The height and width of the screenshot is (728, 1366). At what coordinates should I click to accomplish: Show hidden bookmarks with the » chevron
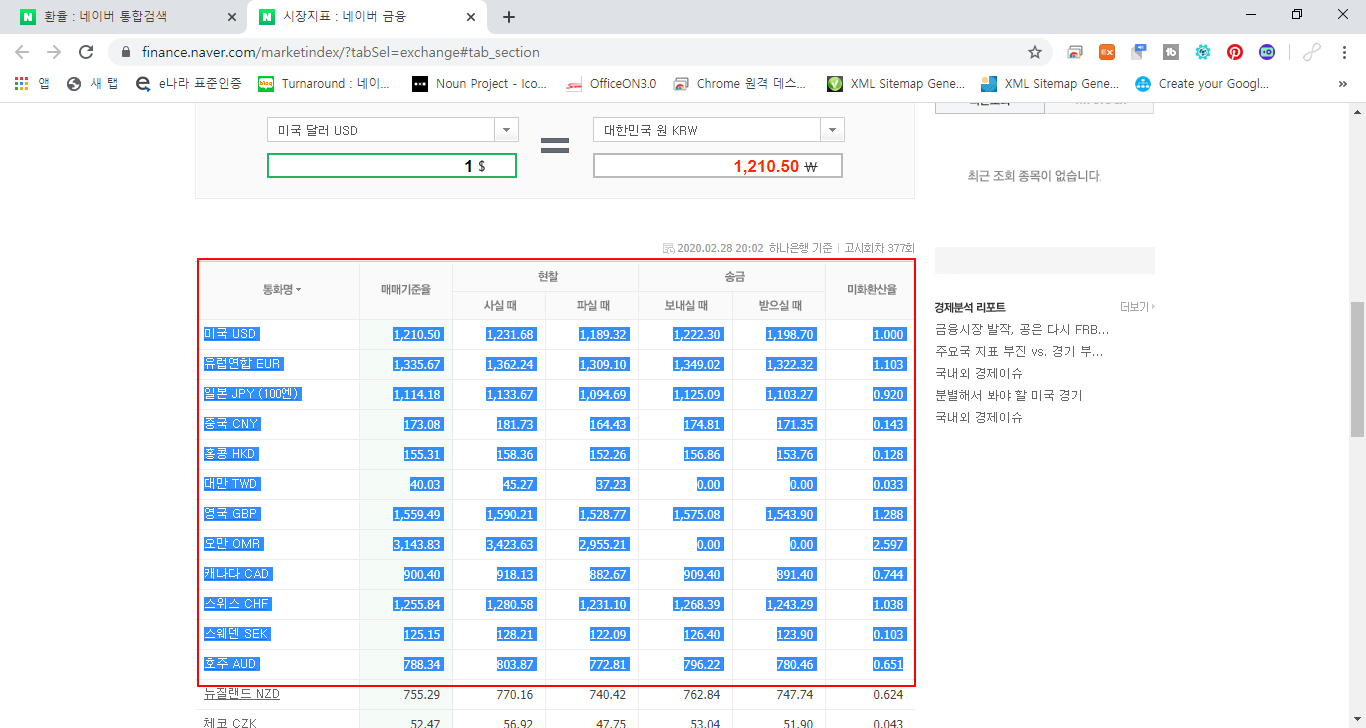point(1342,84)
